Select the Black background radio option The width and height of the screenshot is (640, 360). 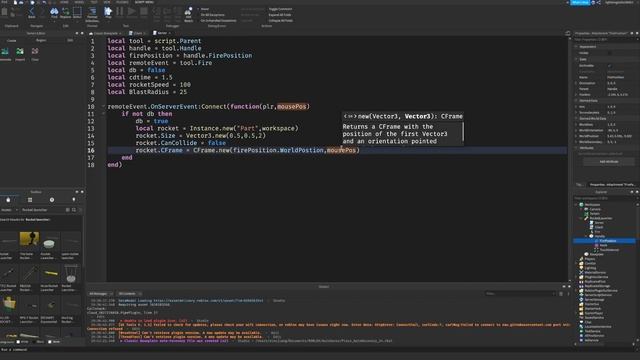pos(34,342)
